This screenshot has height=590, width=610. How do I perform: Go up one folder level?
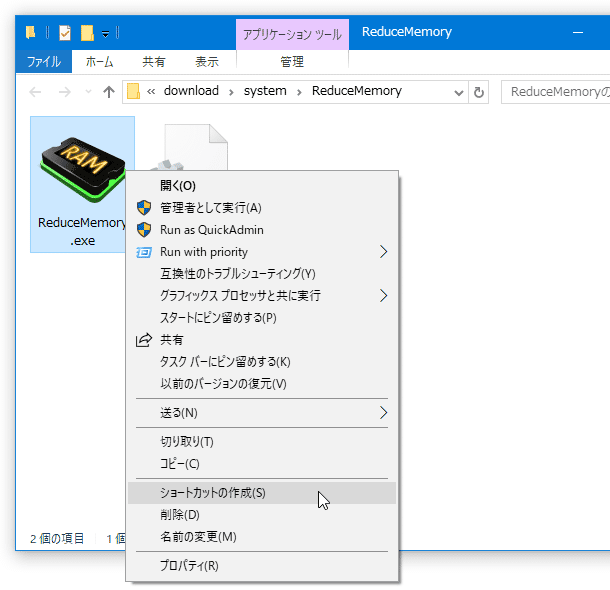109,92
